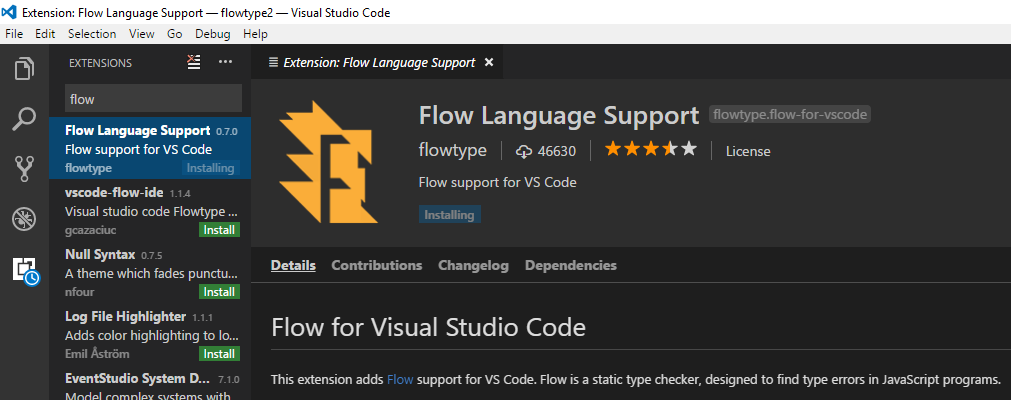
Task: Open the Help menu
Action: pos(255,34)
